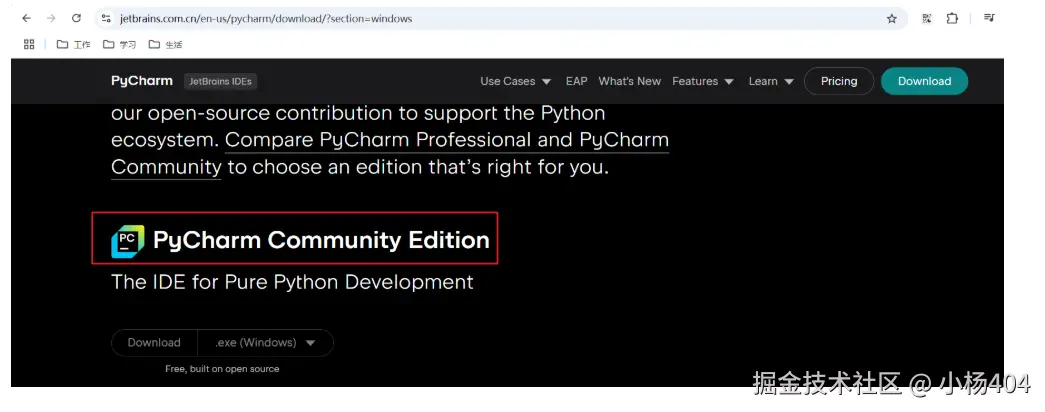The height and width of the screenshot is (412, 1045).
Task: Open the apps grid in bookmarks bar
Action: pos(29,44)
